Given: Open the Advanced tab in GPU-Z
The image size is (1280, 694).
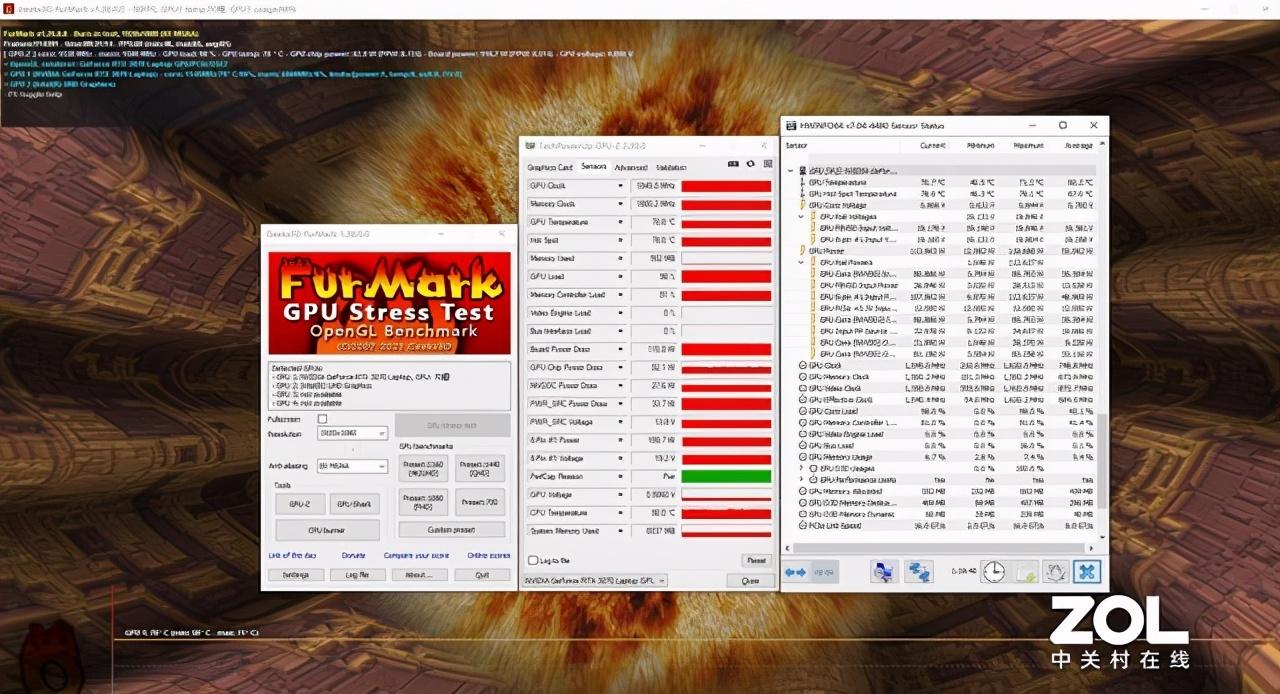Looking at the screenshot, I should tap(630, 167).
